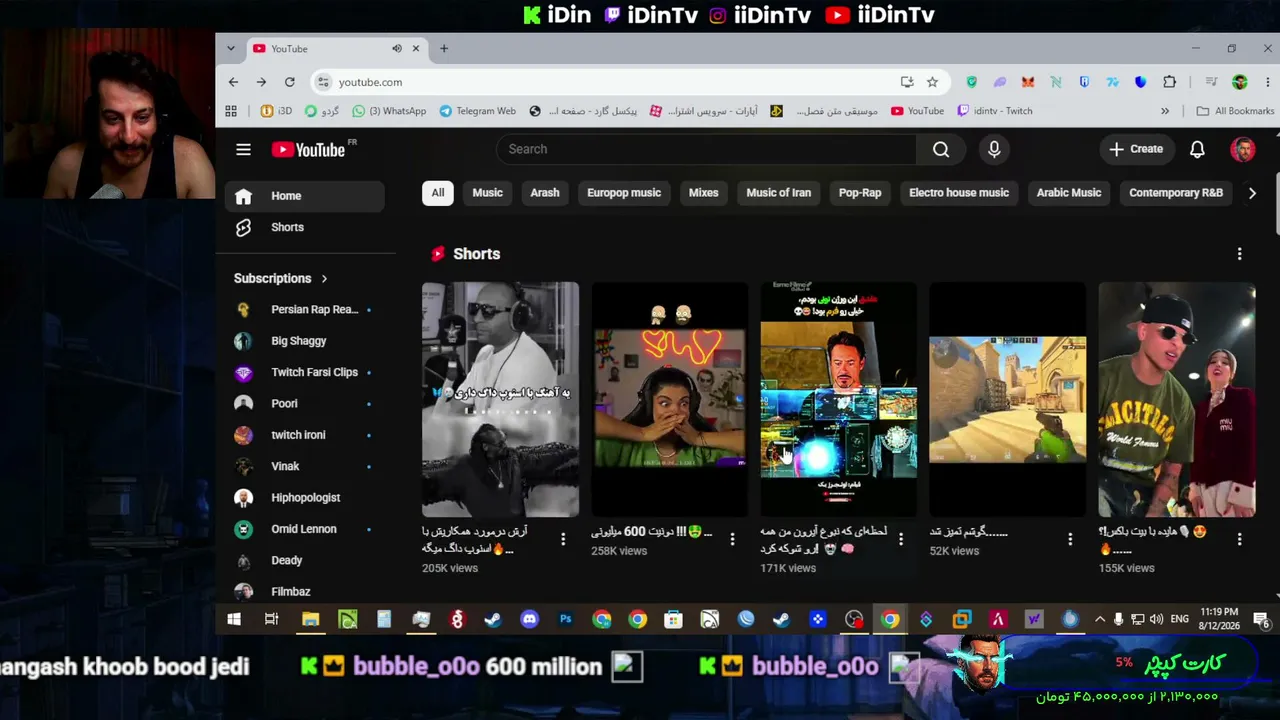Select the Arash filter chip
Viewport: 1280px width, 720px height.
click(x=545, y=193)
